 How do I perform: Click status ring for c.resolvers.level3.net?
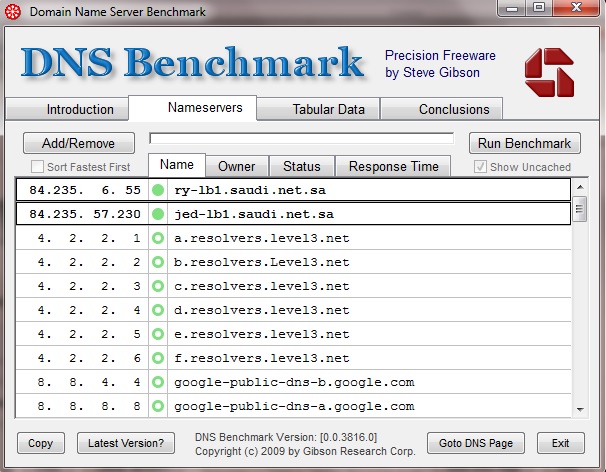click(x=158, y=286)
